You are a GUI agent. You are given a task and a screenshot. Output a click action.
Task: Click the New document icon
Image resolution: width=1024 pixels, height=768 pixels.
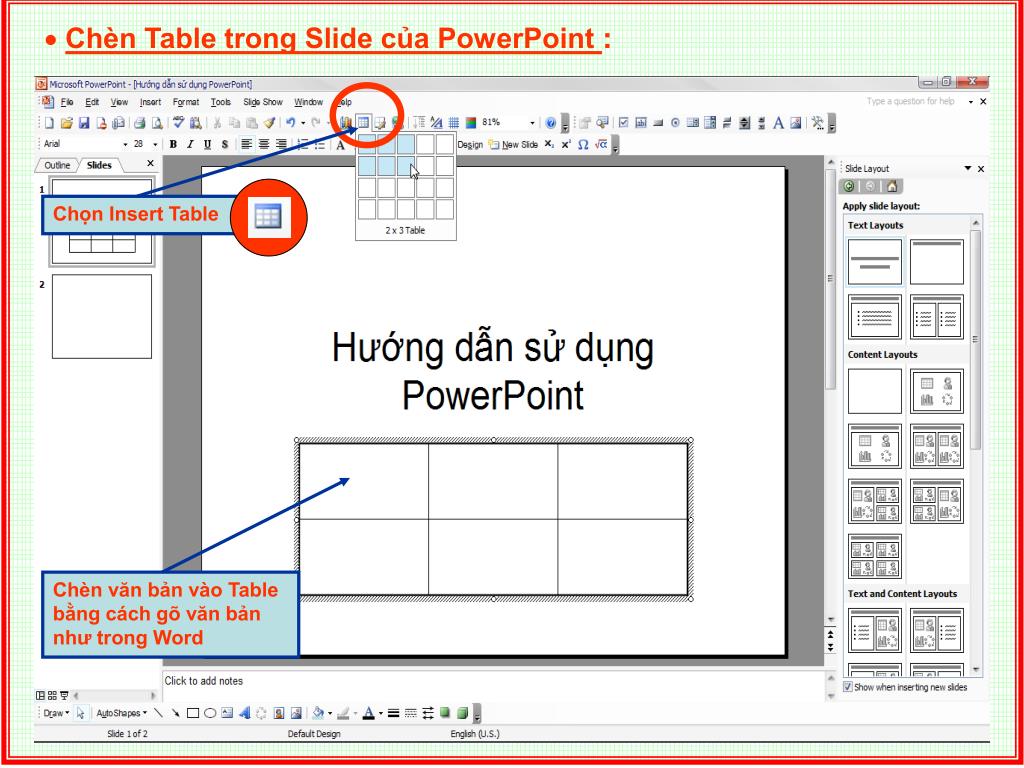pos(50,123)
